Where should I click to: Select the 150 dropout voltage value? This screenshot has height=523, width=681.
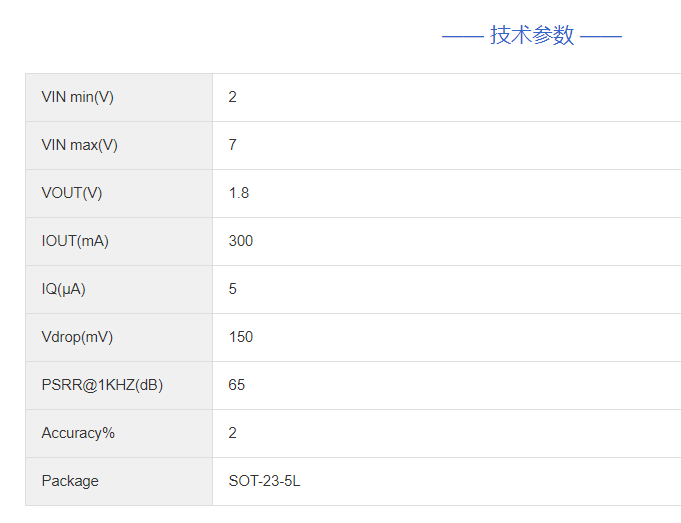[x=241, y=337]
